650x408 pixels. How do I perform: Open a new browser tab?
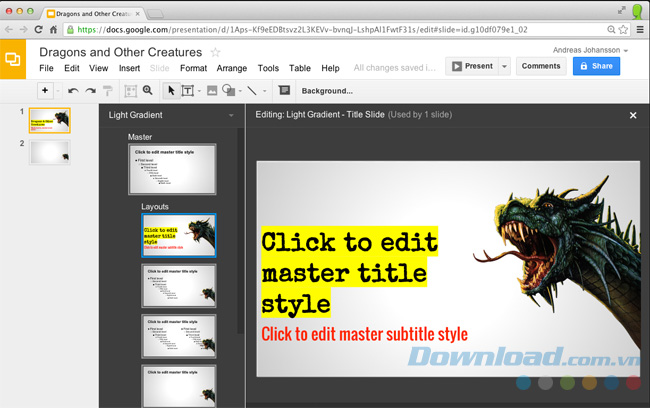pos(155,14)
